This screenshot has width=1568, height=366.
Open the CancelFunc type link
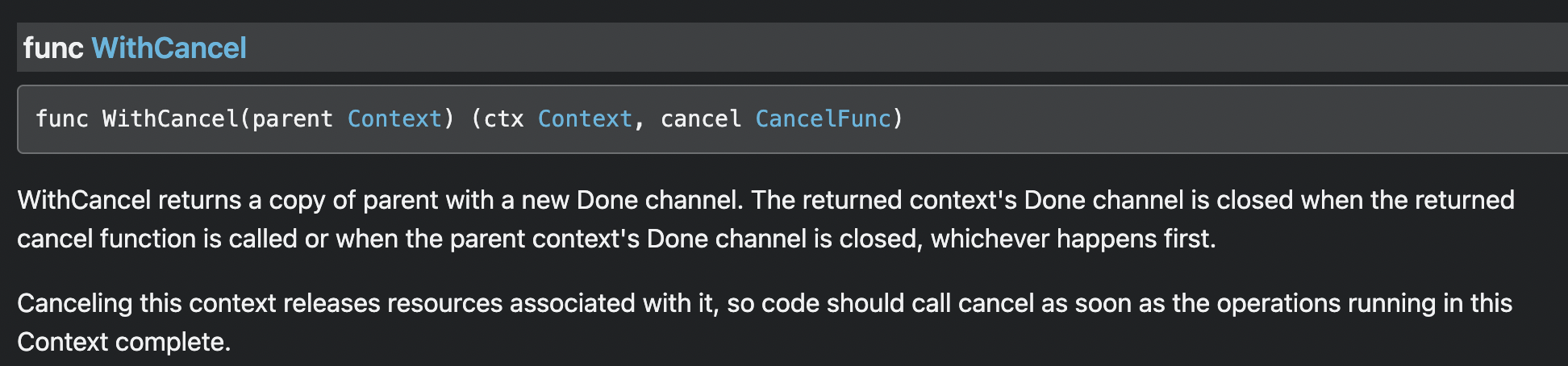click(823, 119)
